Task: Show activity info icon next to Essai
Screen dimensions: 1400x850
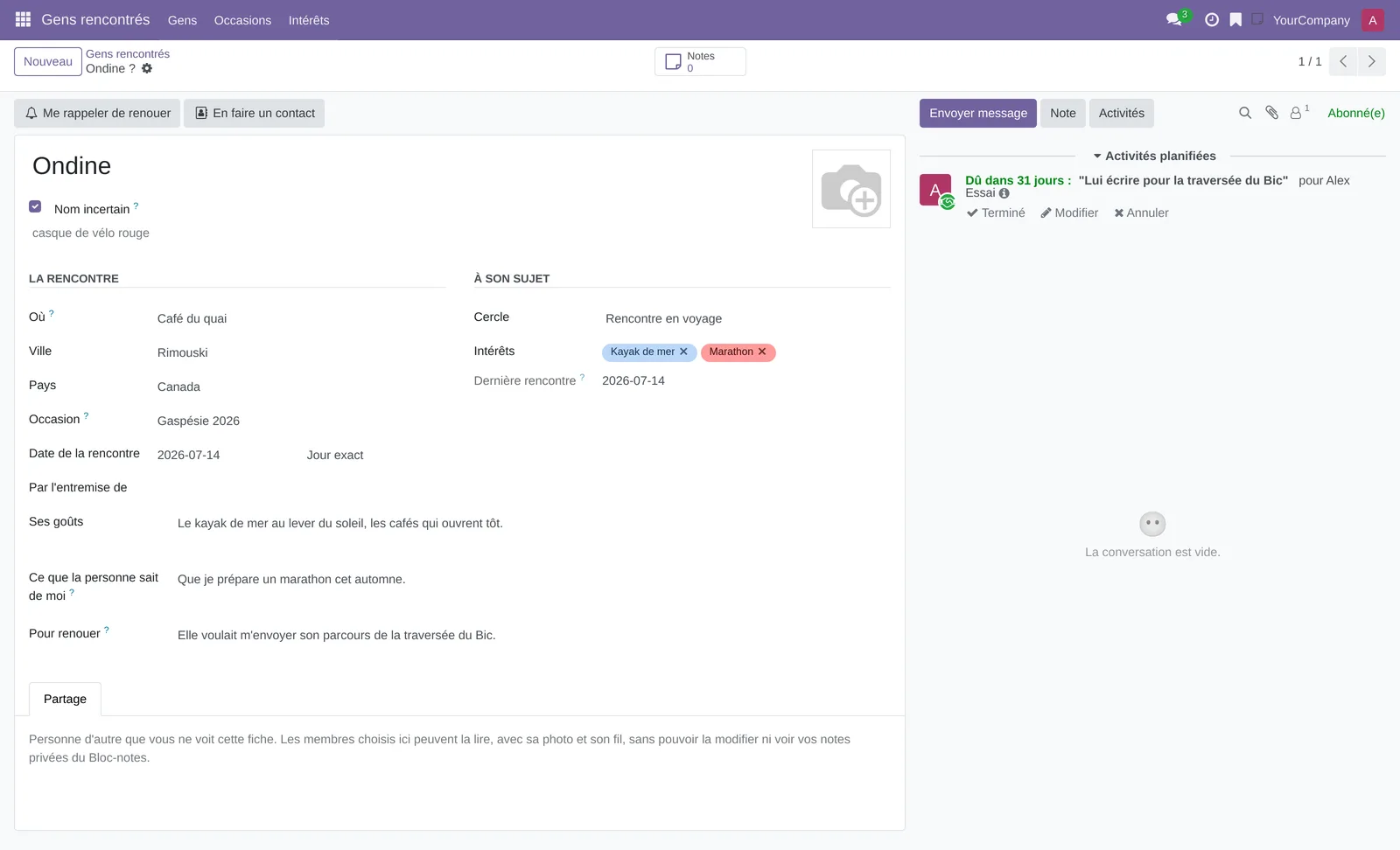Action: pyautogui.click(x=1004, y=193)
